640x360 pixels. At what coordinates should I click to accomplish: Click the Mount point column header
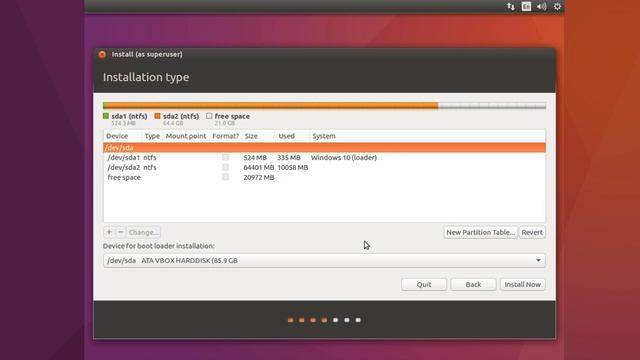pyautogui.click(x=186, y=136)
